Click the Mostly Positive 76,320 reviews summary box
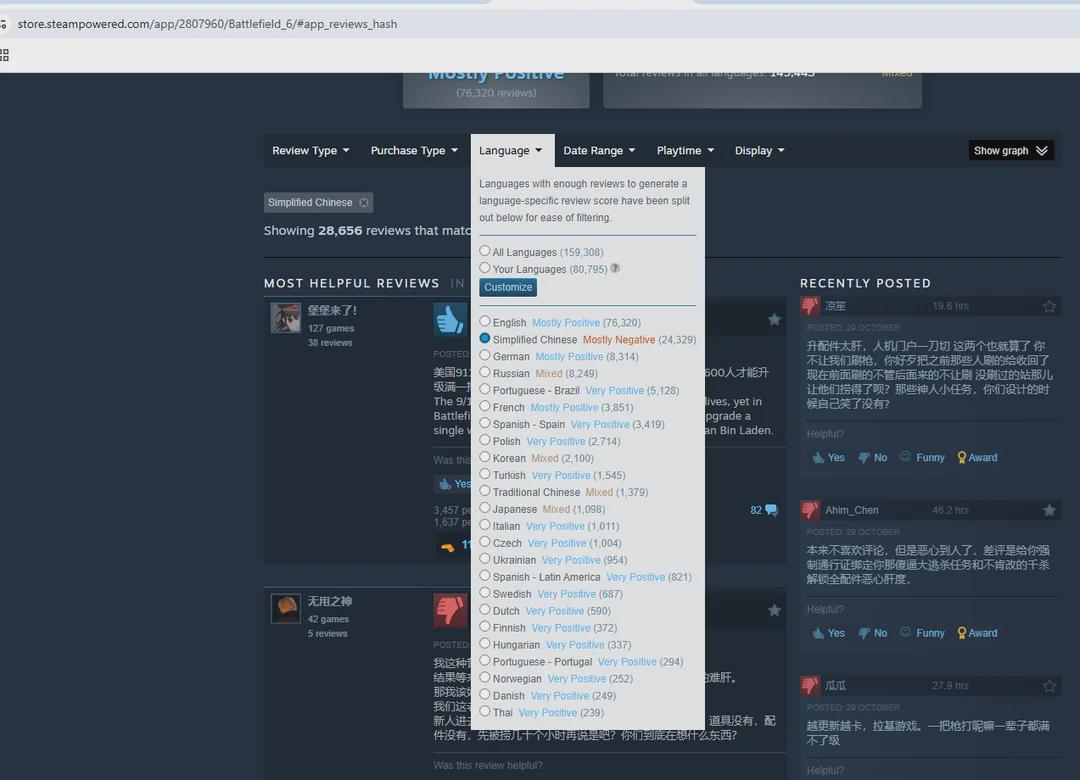The image size is (1080, 780). tap(496, 90)
